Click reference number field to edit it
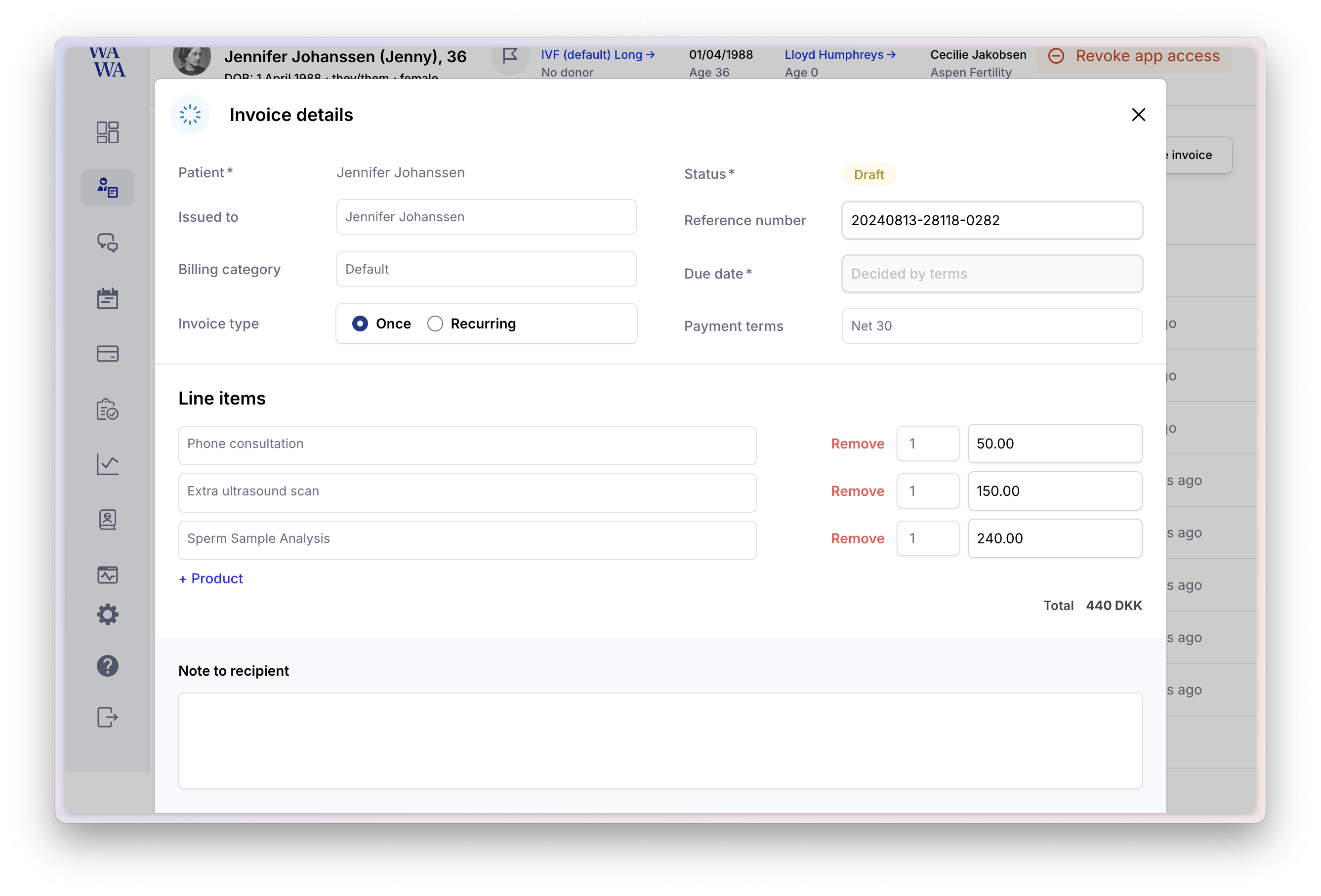 coord(991,219)
